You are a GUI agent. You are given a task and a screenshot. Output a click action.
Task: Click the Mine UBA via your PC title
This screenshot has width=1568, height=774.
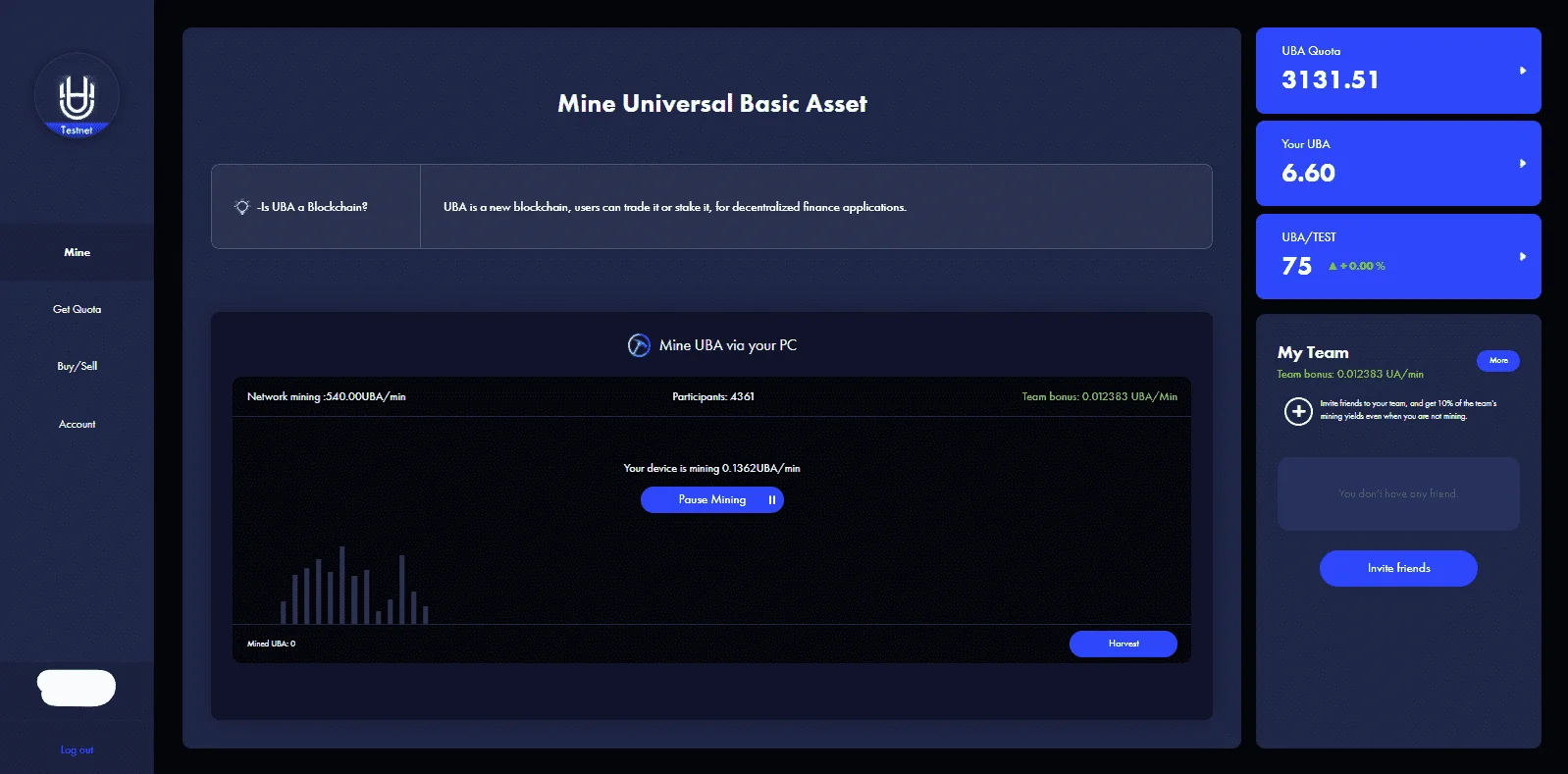point(728,345)
